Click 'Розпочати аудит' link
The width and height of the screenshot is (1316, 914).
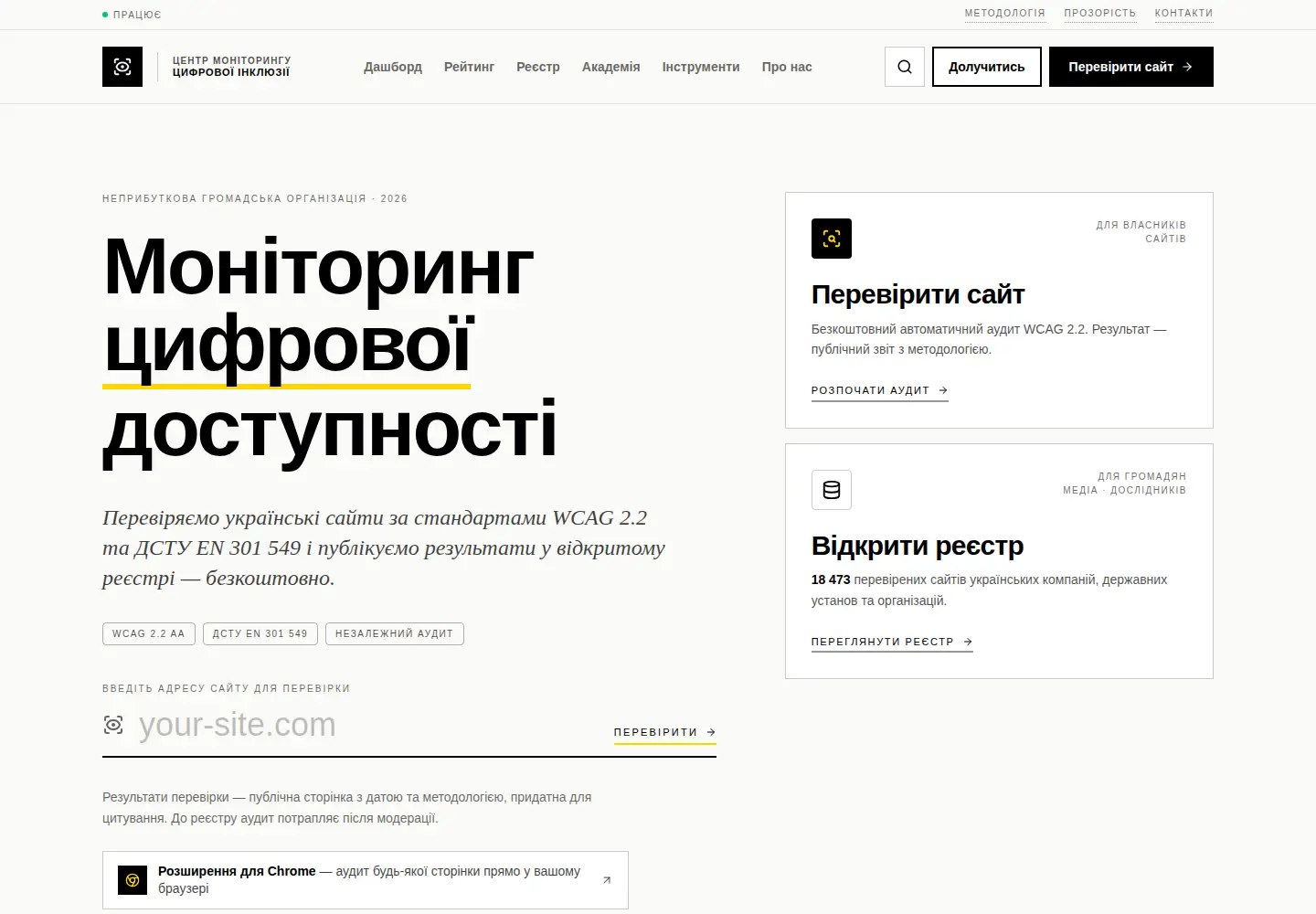[880, 390]
